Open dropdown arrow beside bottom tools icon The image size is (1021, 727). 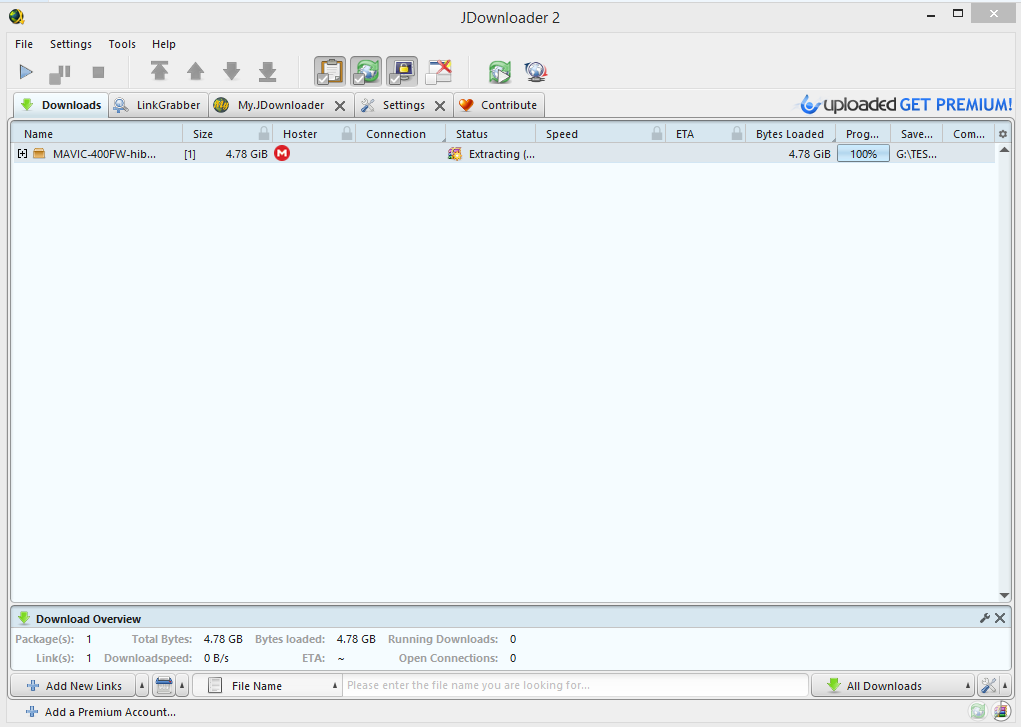click(1005, 686)
